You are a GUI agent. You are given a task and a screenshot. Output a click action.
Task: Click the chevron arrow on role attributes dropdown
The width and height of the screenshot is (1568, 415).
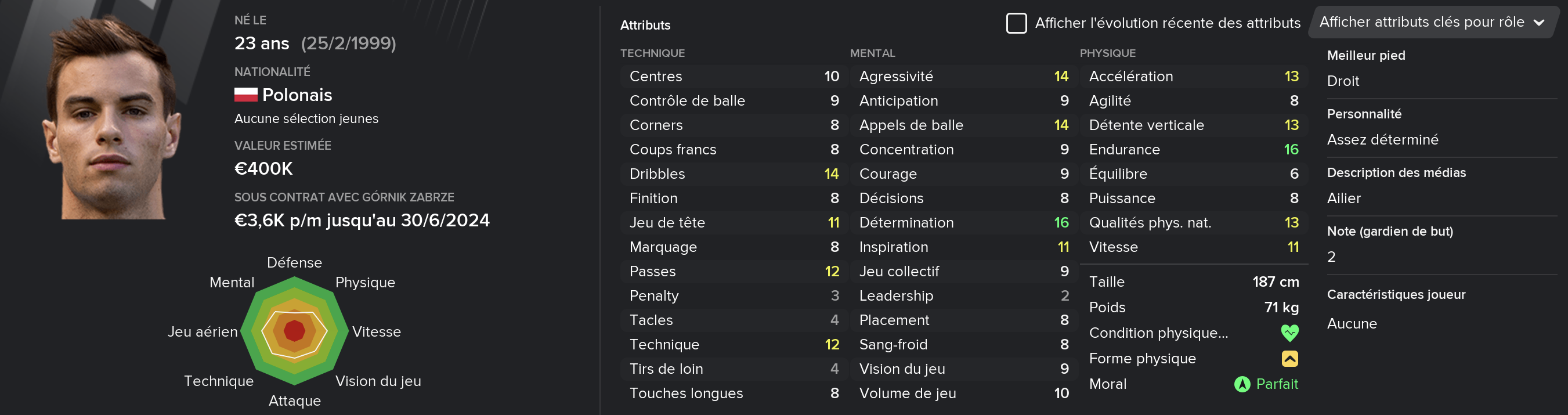pyautogui.click(x=1539, y=23)
